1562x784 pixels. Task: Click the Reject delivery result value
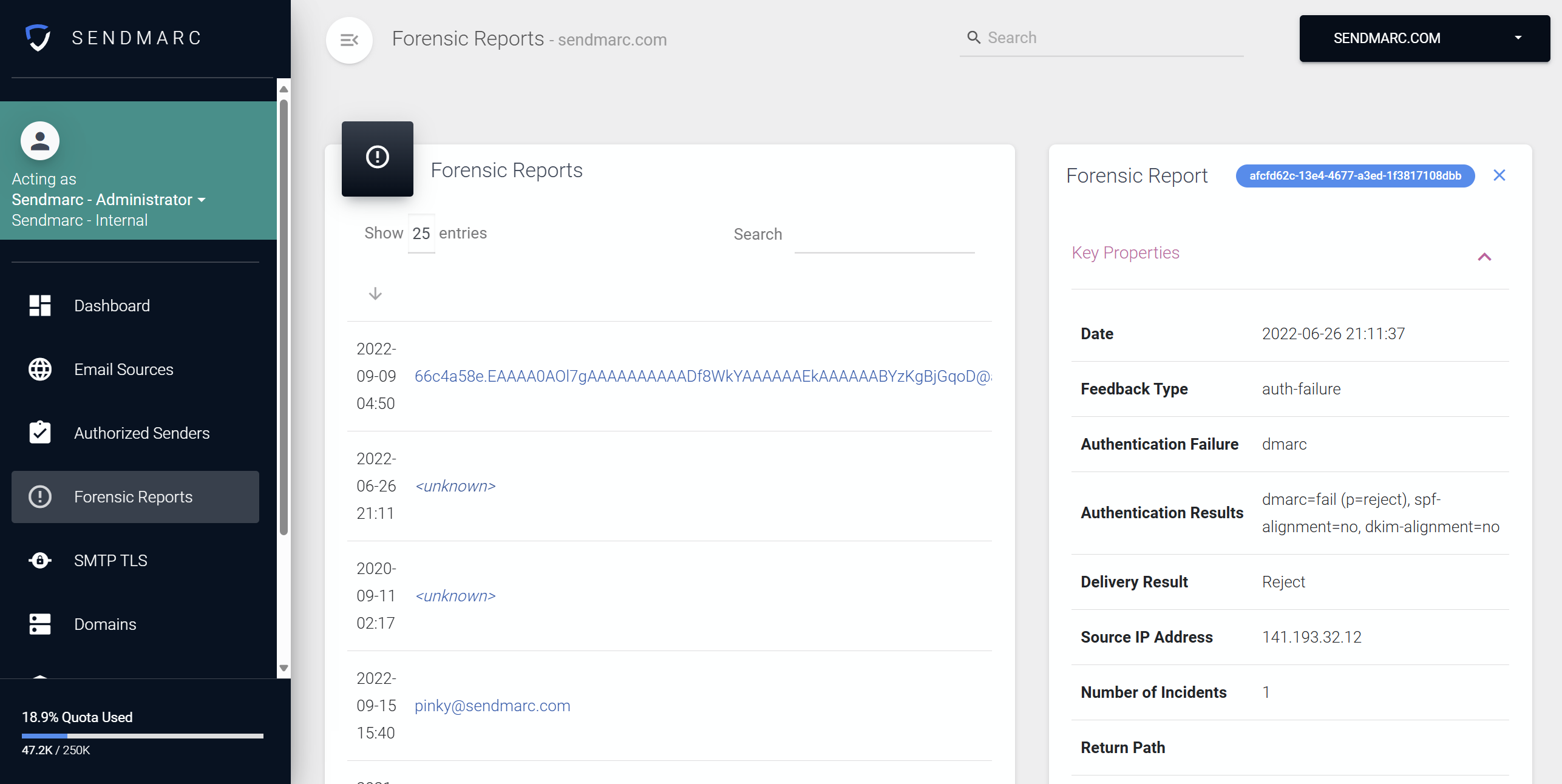point(1283,582)
